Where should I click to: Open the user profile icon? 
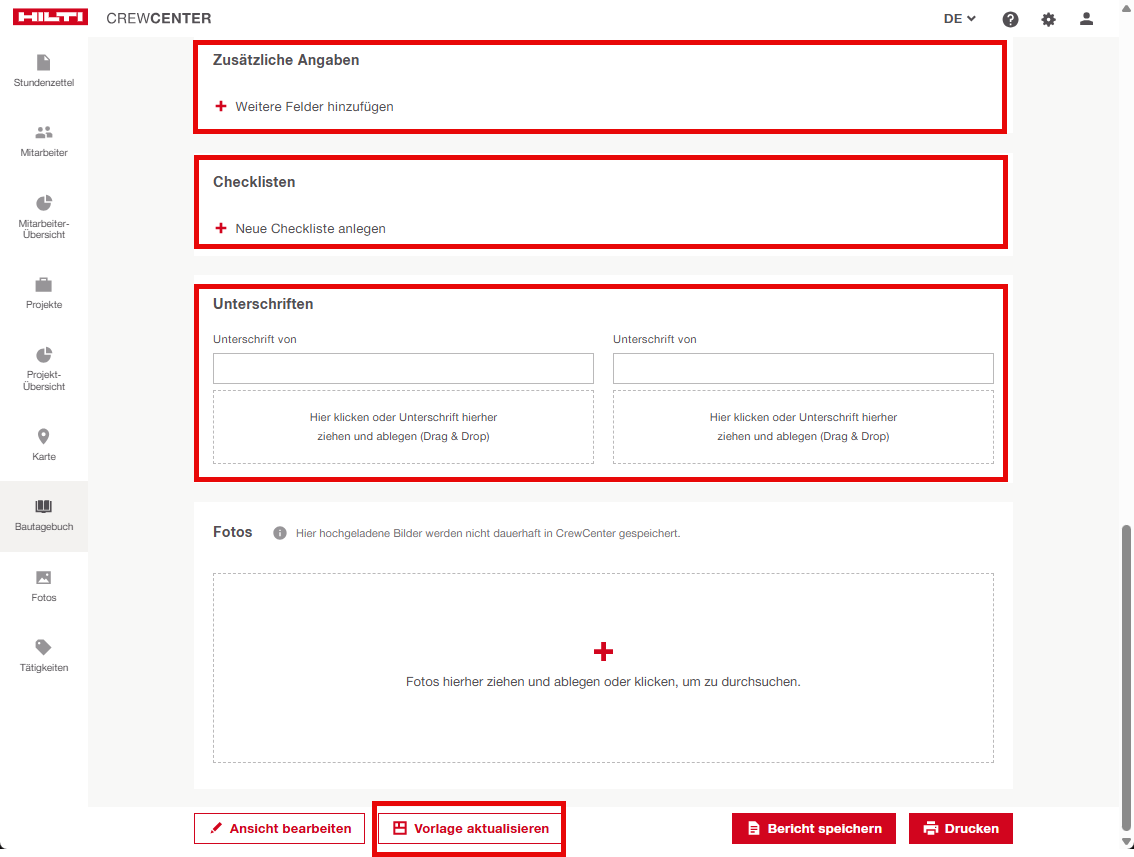click(1086, 19)
